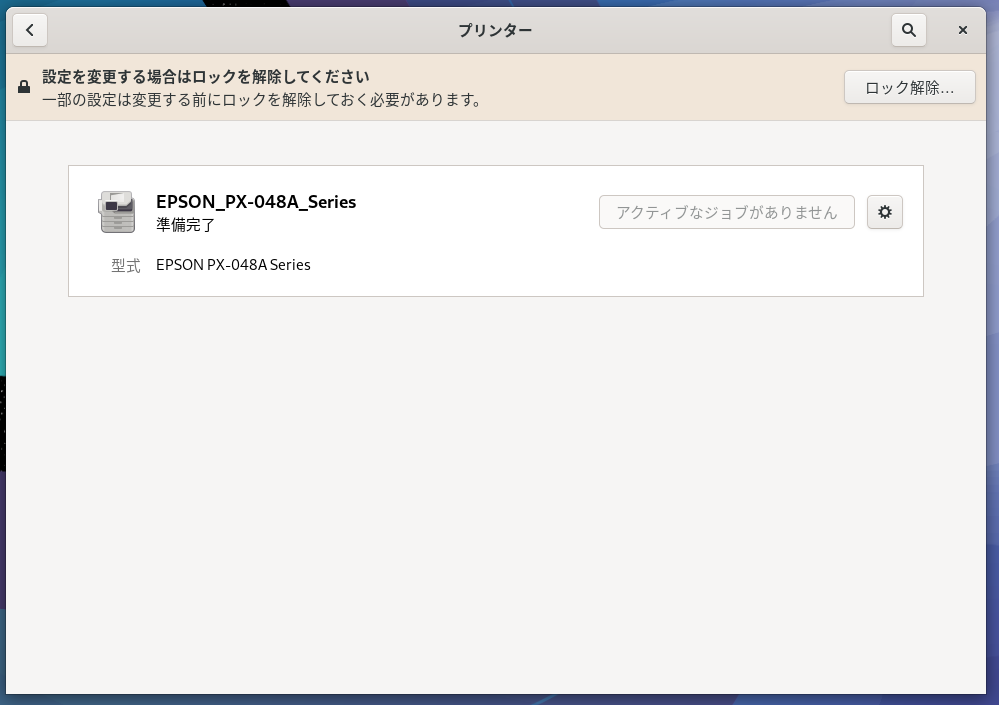
Task: Click the 一部の設定は変更する前に notice text
Action: [262, 100]
